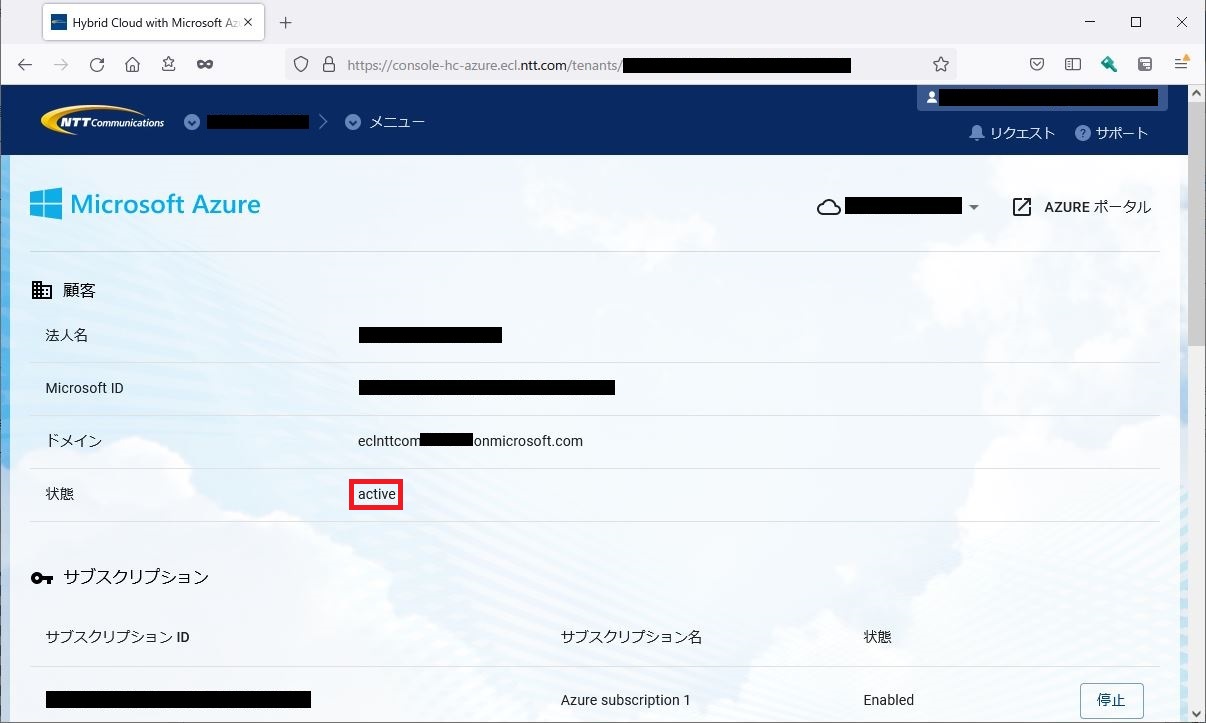Click the Enabled status cell

point(889,700)
